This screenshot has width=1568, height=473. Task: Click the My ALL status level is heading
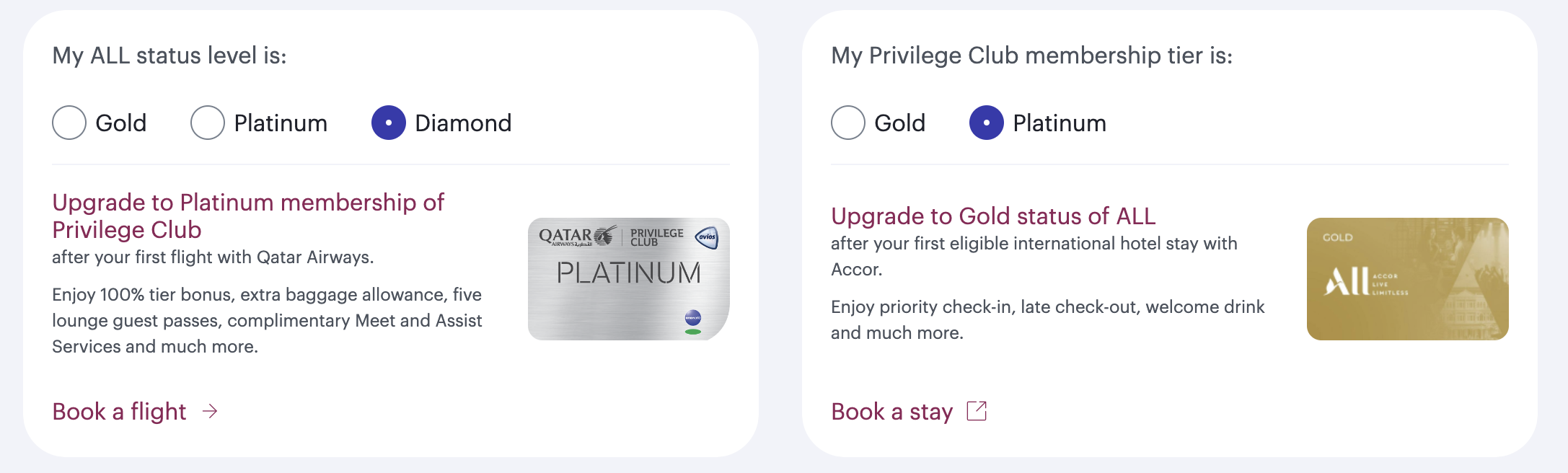[169, 56]
